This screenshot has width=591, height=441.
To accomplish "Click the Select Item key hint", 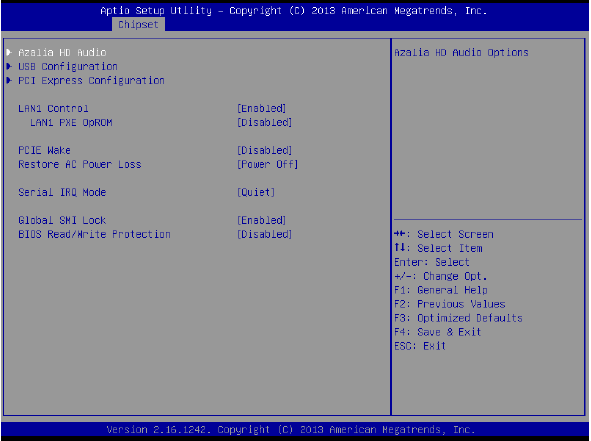I will [438, 248].
